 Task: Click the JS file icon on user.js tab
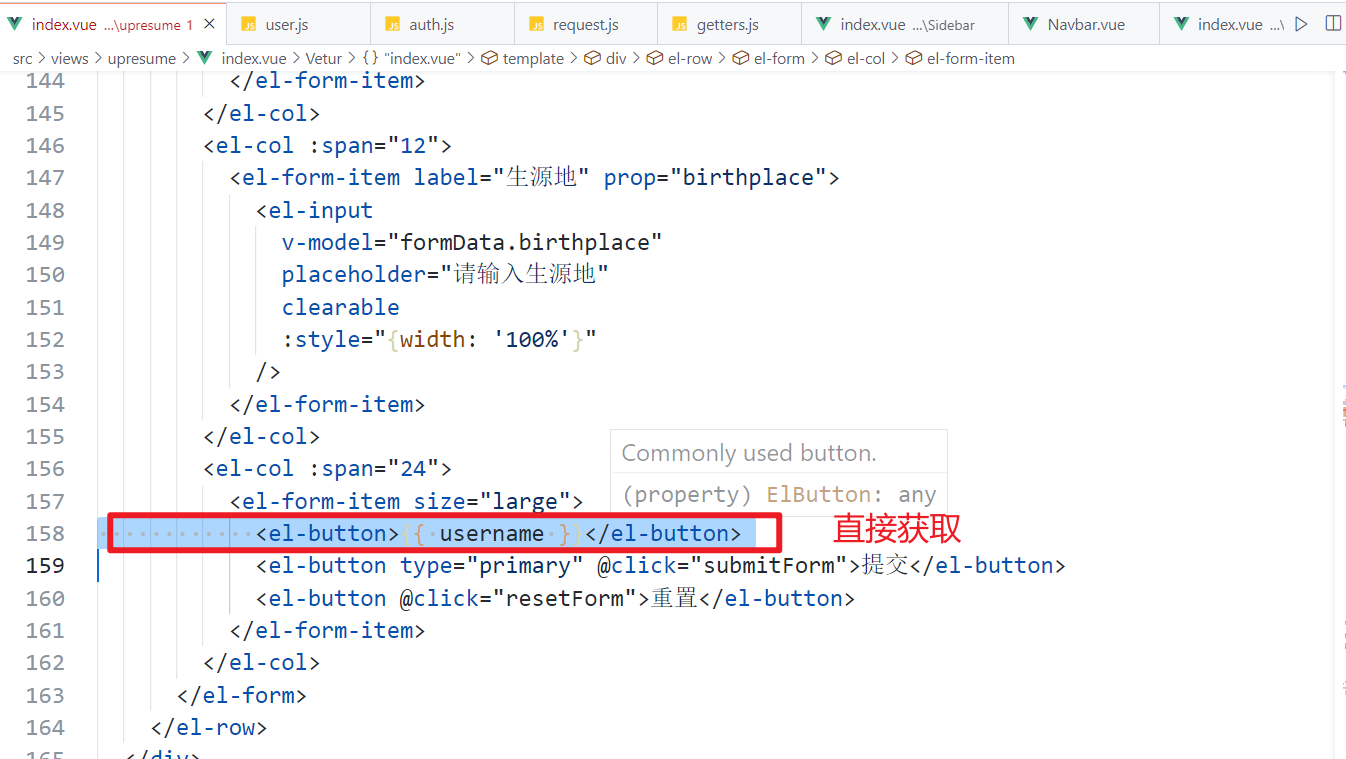(x=249, y=24)
